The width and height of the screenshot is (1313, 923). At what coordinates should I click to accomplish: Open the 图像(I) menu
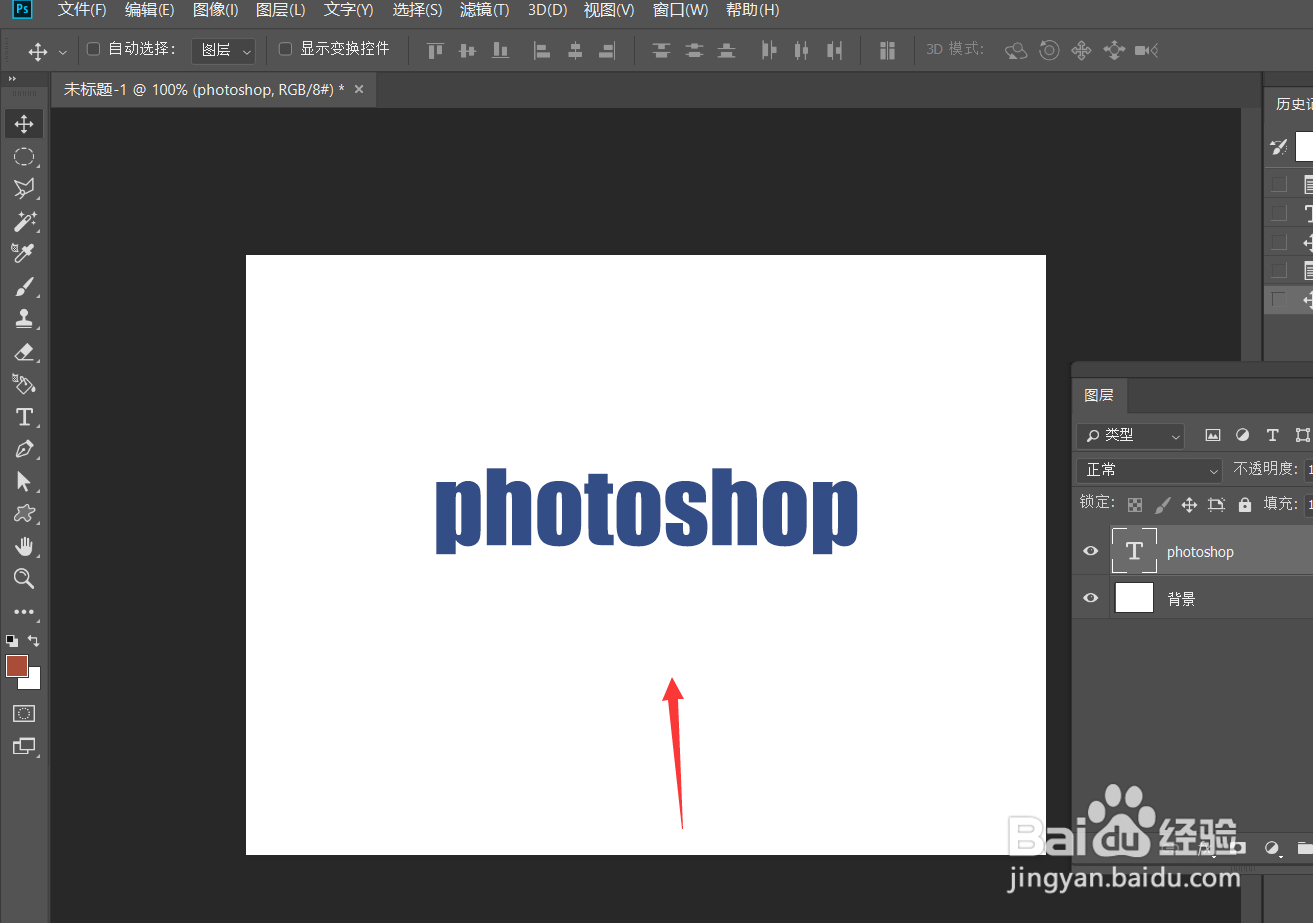click(x=215, y=10)
